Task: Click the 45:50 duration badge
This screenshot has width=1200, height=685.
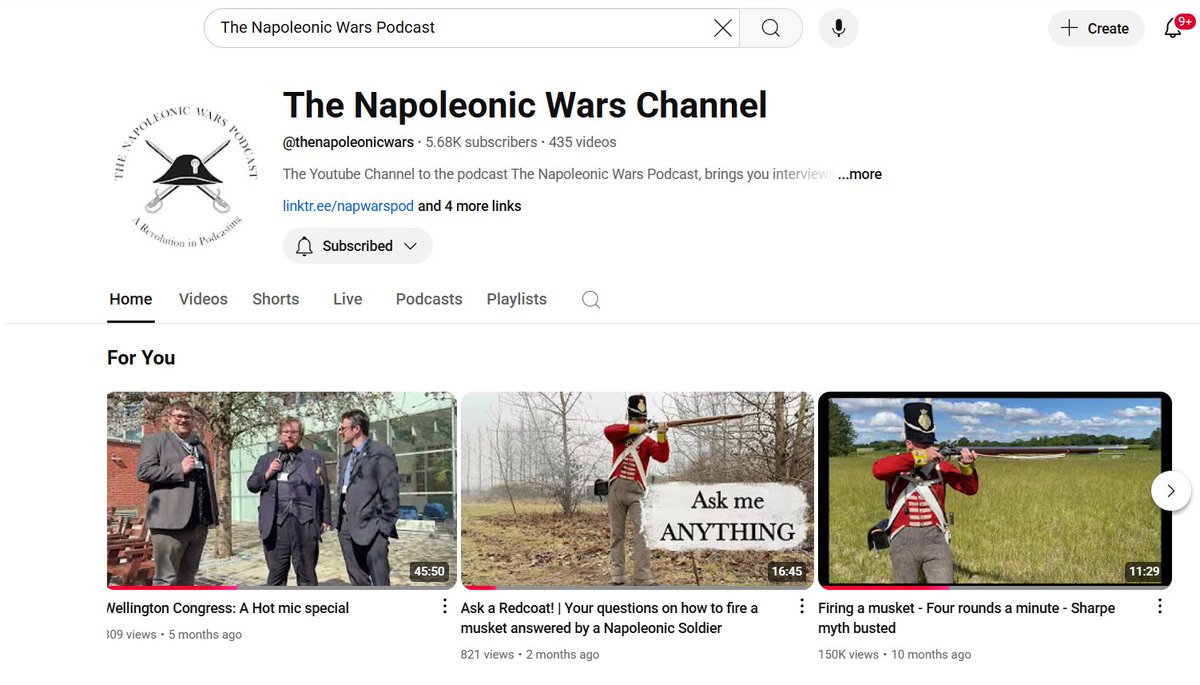Action: click(x=429, y=572)
